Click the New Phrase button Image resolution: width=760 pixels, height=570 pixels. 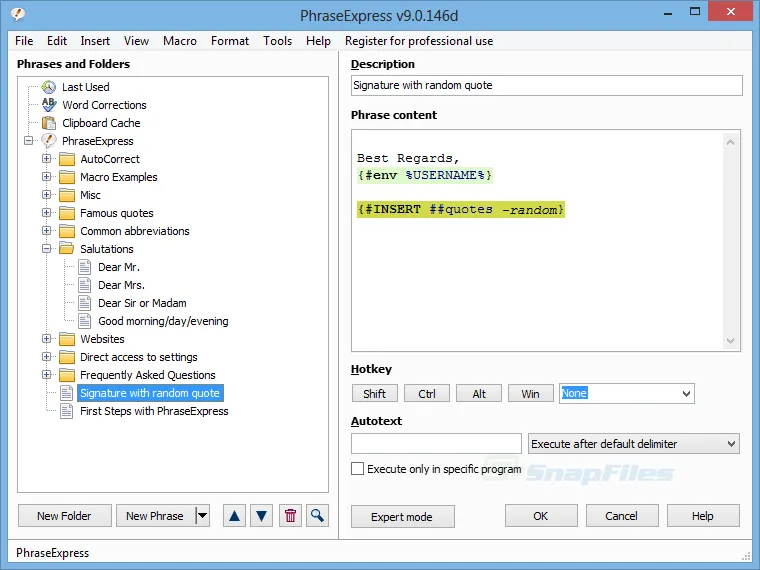tap(155, 516)
